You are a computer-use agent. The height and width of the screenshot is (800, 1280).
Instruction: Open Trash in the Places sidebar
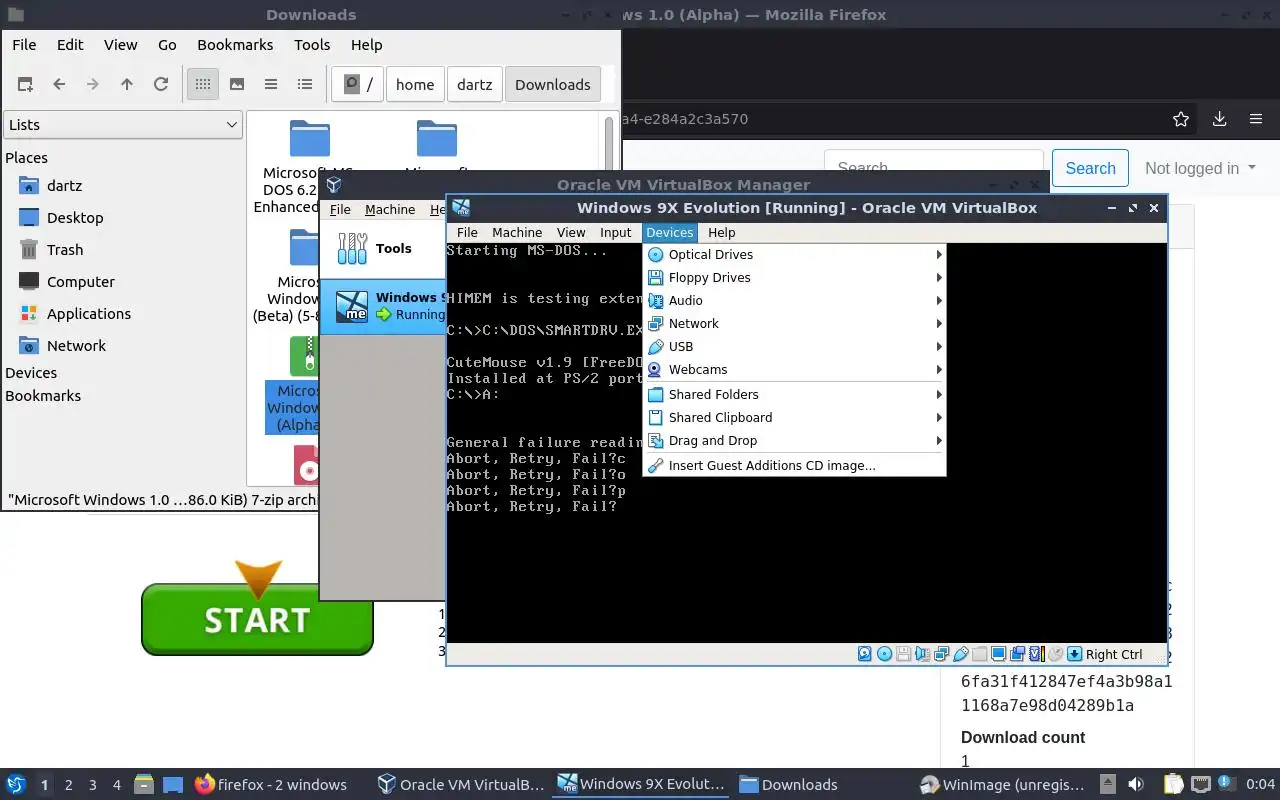pos(65,250)
